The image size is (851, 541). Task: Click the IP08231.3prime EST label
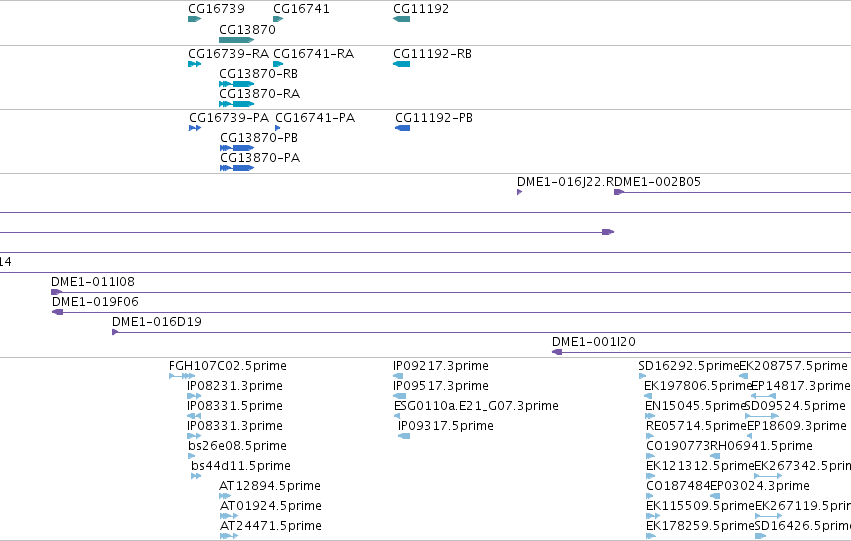[x=235, y=386]
